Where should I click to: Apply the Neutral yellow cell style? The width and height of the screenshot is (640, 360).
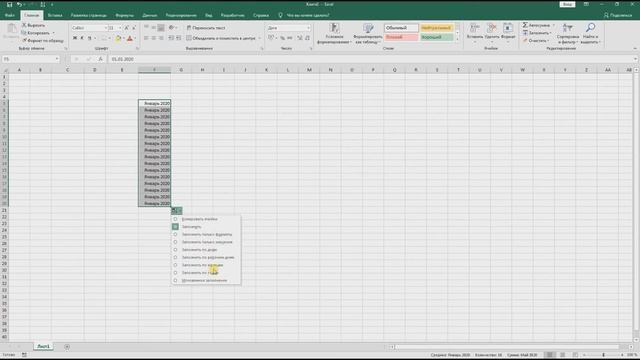tap(436, 28)
